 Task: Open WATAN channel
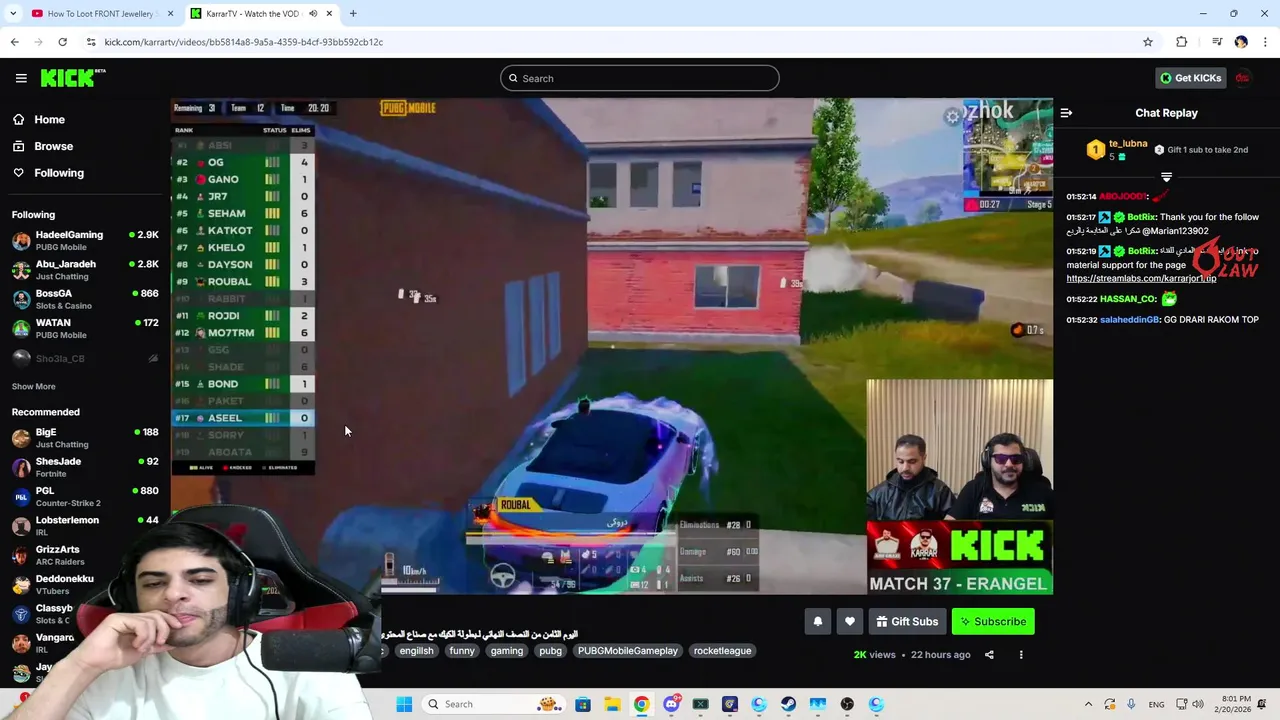coord(85,328)
